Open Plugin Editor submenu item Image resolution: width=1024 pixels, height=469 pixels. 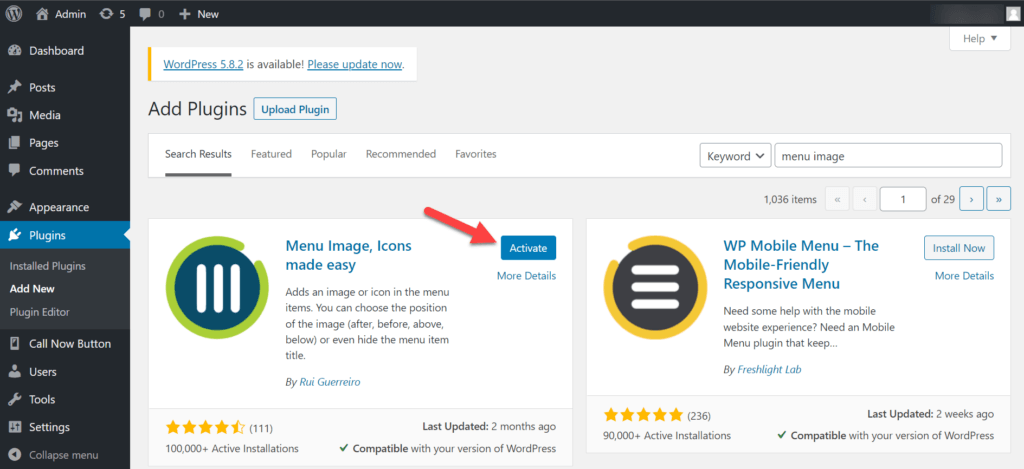[40, 312]
